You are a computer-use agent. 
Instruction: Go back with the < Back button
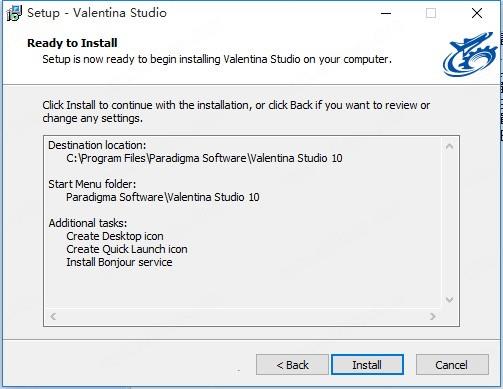click(292, 365)
